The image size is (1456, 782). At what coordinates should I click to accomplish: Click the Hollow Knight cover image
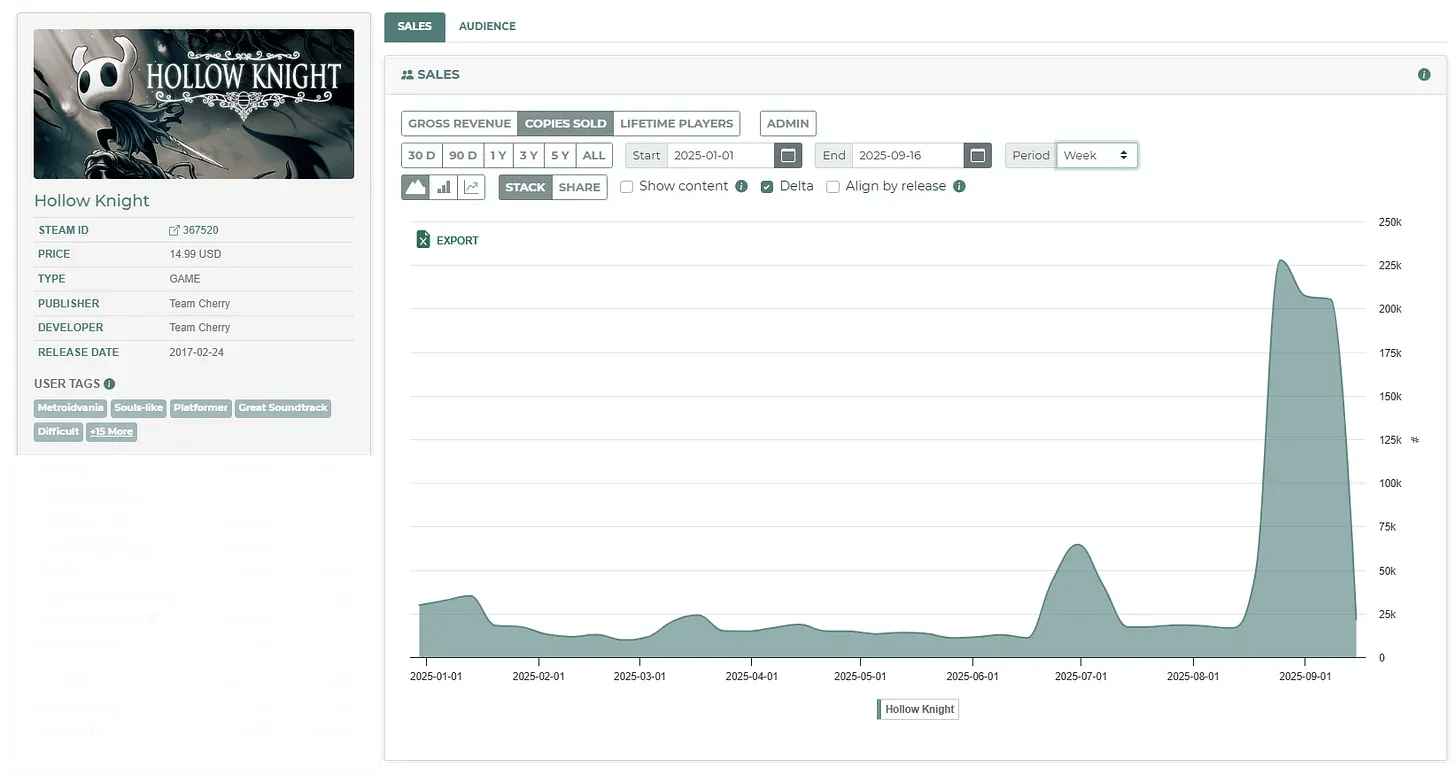coord(194,104)
